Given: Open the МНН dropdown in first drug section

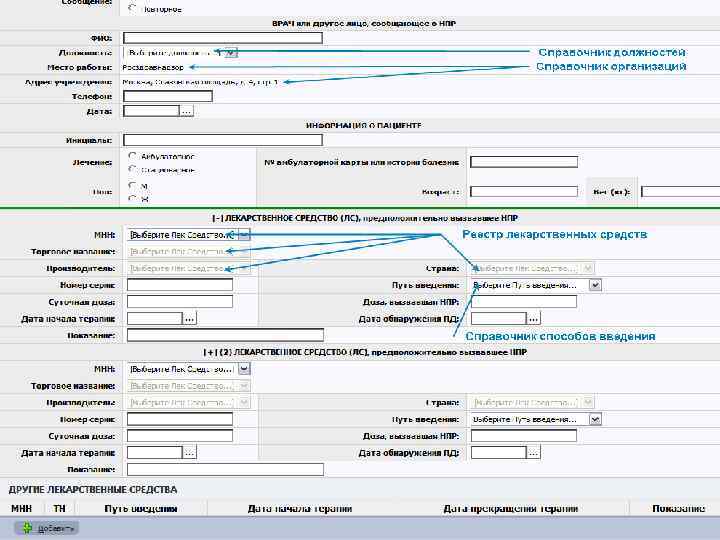Looking at the screenshot, I should click(x=244, y=235).
